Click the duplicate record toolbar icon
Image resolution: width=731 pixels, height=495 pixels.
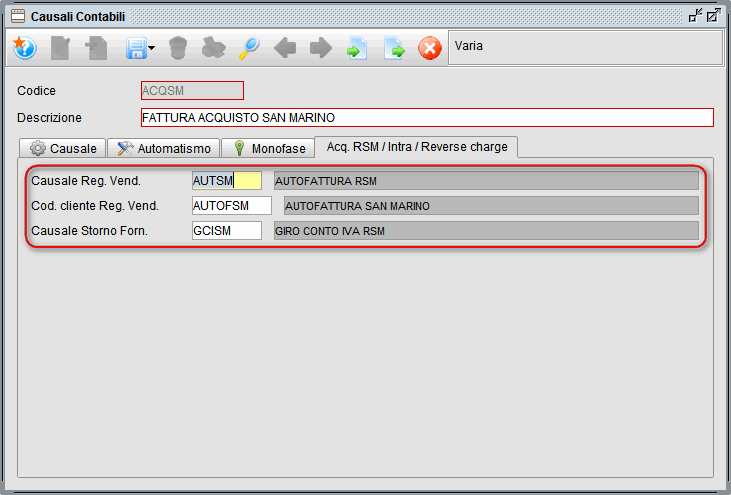[97, 48]
